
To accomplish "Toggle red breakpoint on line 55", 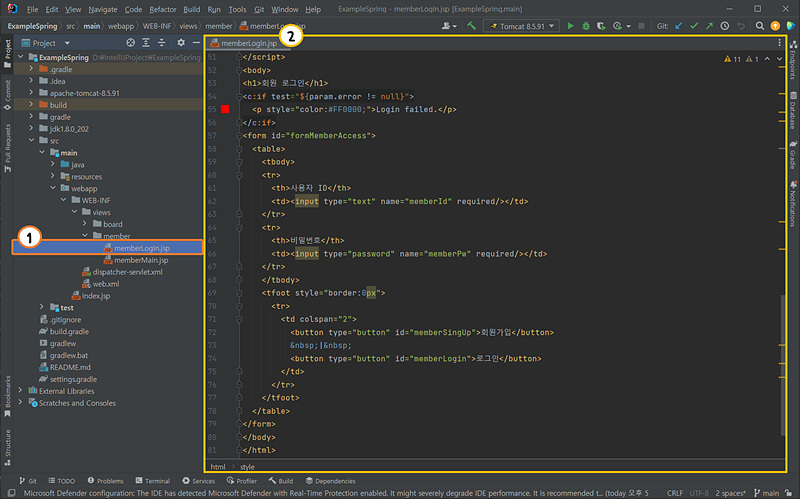I will (225, 109).
